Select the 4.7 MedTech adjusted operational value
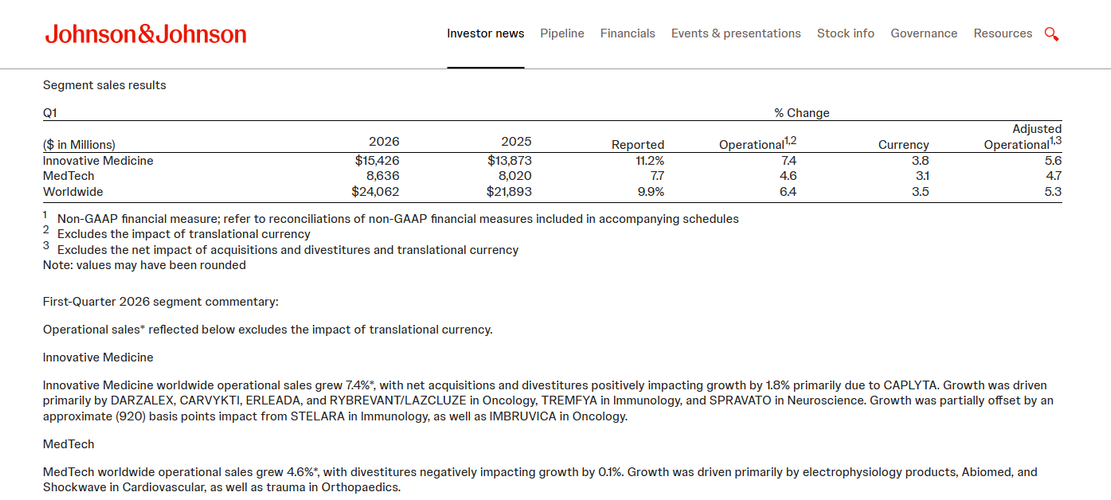The height and width of the screenshot is (500, 1111). (x=1054, y=176)
